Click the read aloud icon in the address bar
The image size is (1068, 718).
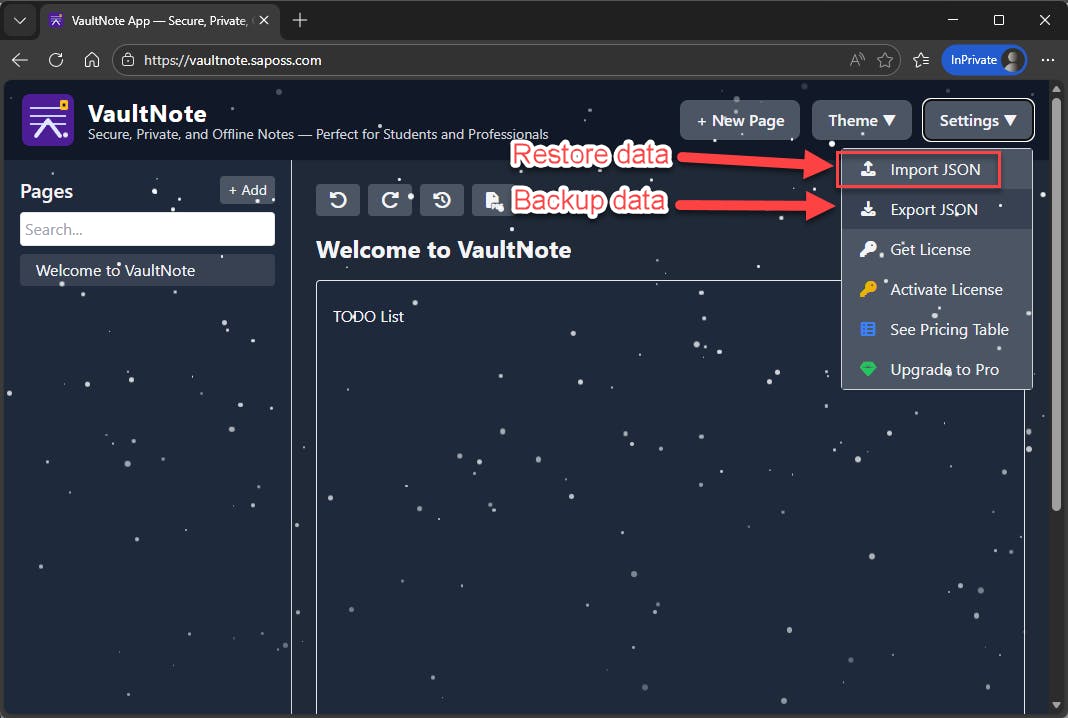coord(857,60)
